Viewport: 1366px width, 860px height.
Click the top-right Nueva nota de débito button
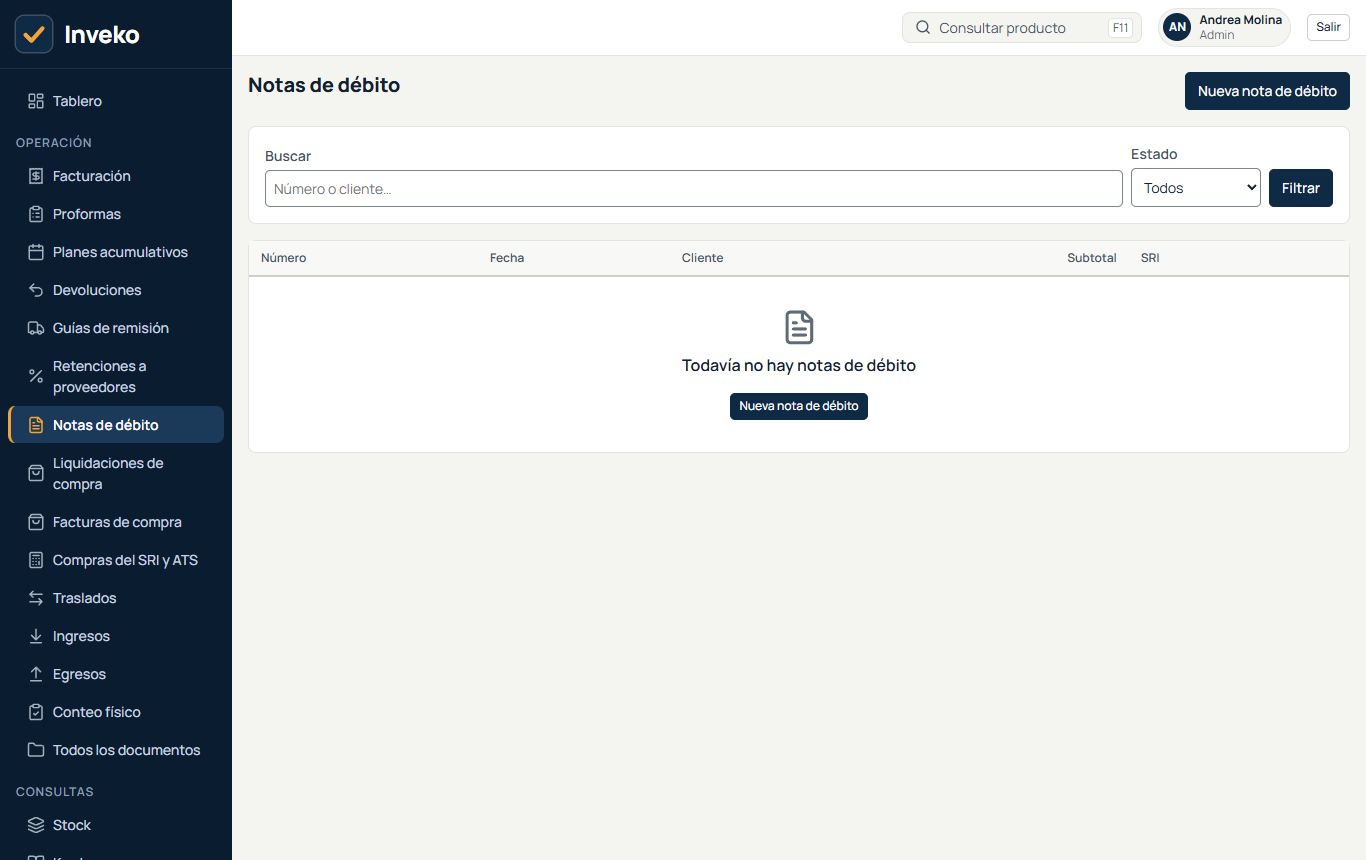(1267, 91)
